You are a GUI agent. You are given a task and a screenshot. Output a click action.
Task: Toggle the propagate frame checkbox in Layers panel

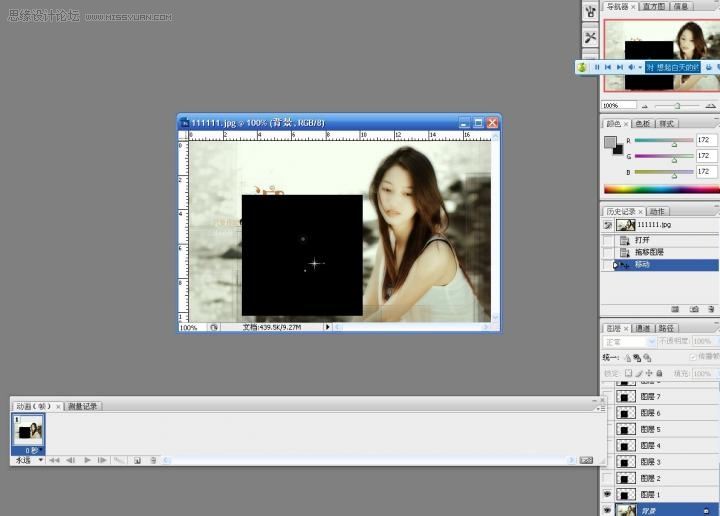click(693, 357)
